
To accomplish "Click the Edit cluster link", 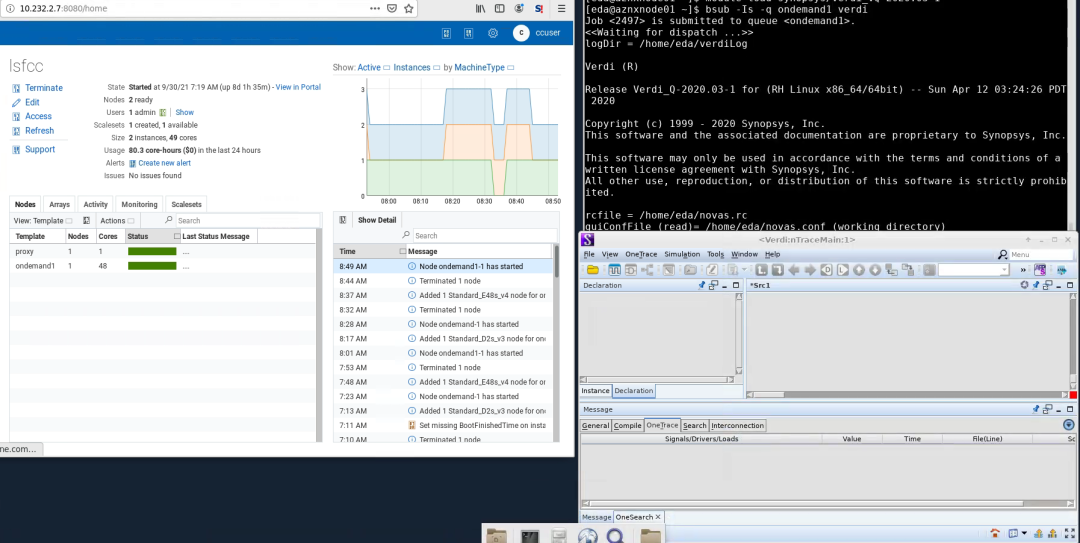I will (x=32, y=102).
